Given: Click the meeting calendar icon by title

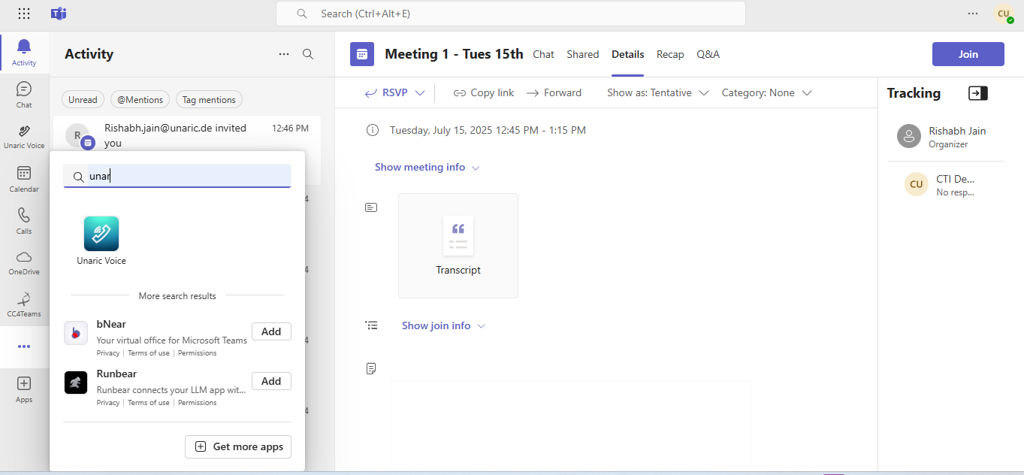Looking at the screenshot, I should (362, 54).
